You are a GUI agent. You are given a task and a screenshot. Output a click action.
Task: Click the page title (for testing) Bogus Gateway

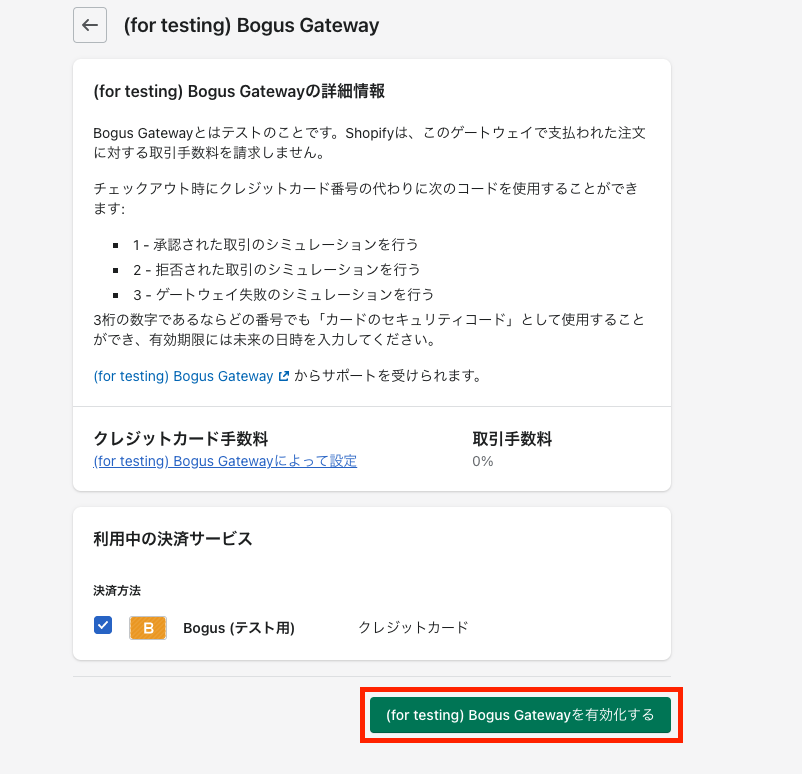point(251,25)
